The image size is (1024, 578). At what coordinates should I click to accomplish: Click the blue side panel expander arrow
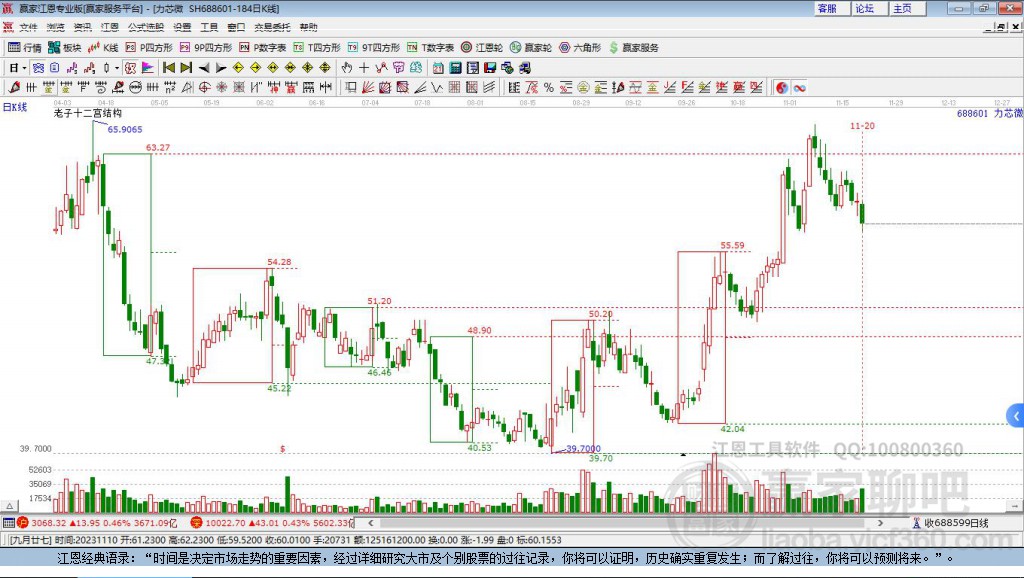point(1016,415)
